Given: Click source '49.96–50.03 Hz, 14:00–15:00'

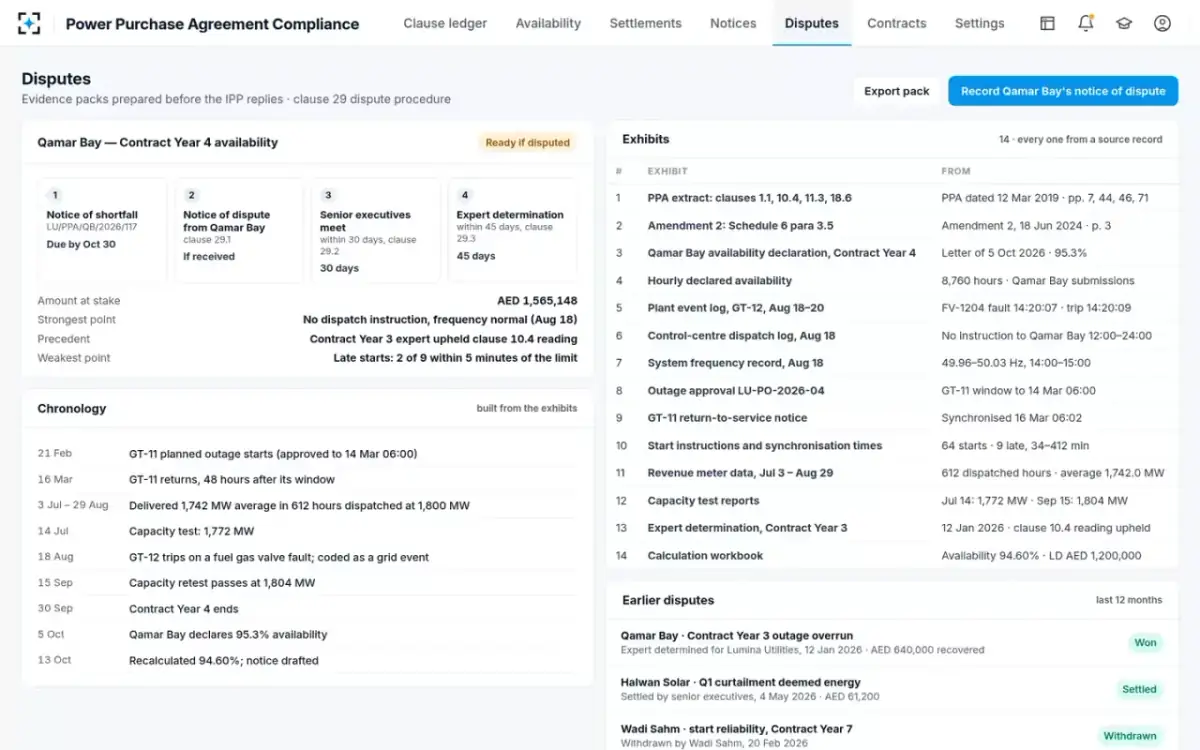Looking at the screenshot, I should (1016, 363).
